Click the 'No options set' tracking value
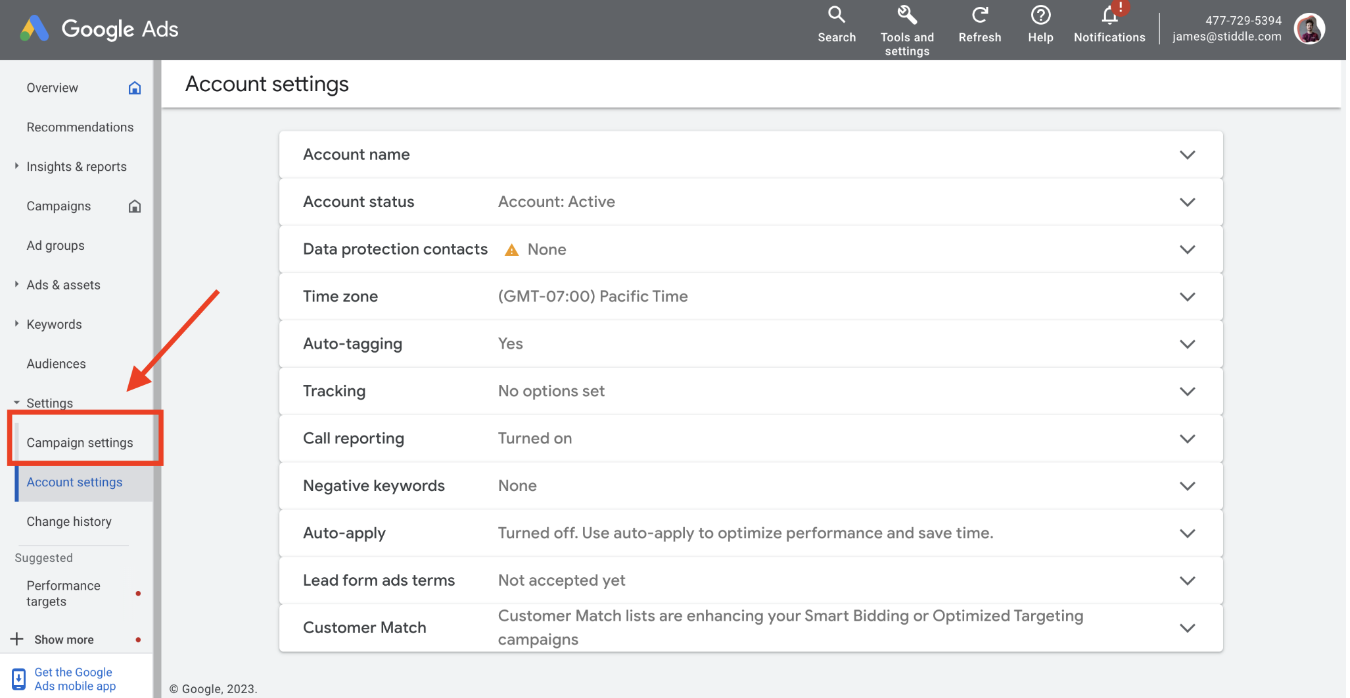This screenshot has height=698, width=1350. tap(552, 391)
